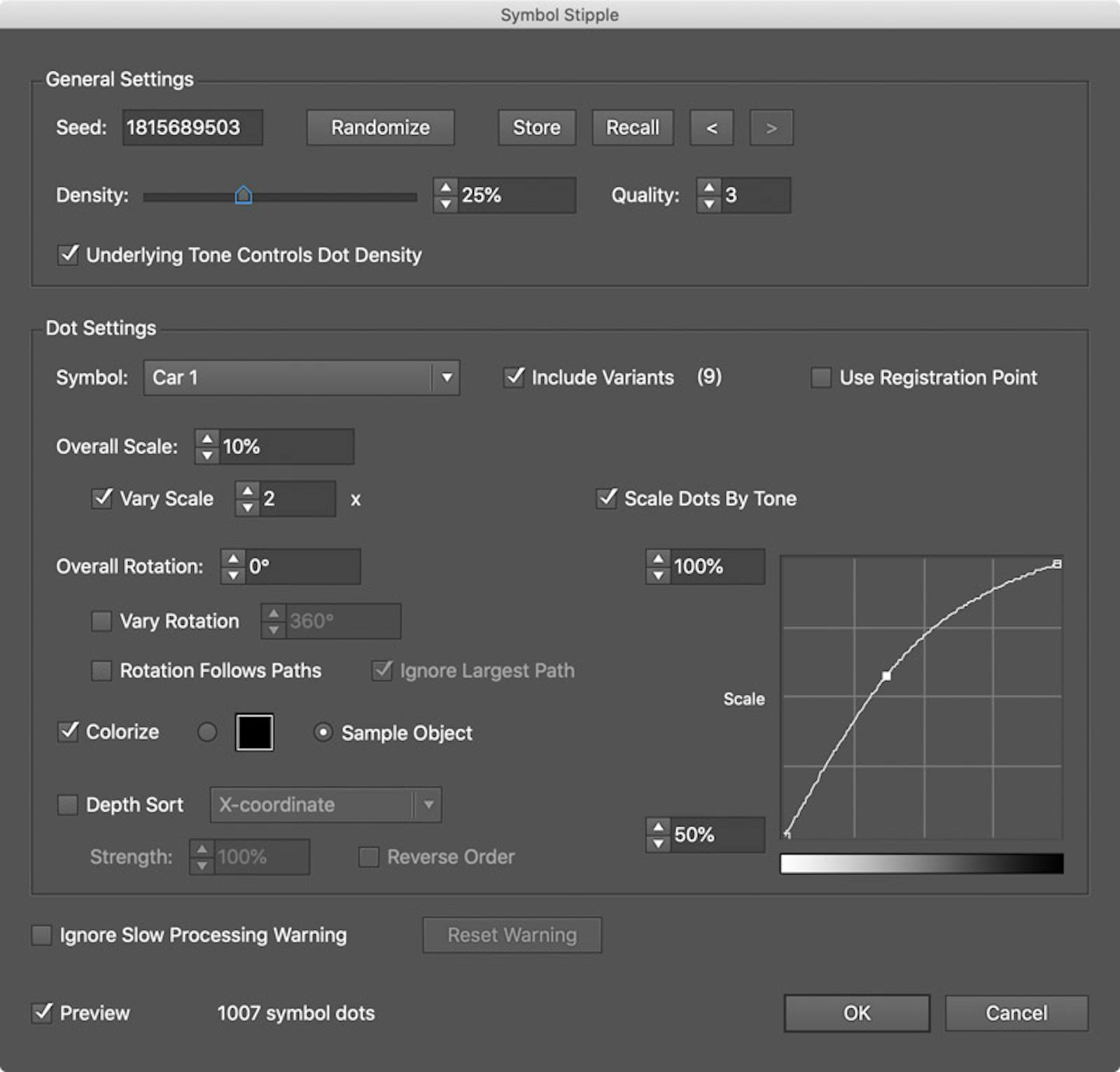Click the next seed arrow button
This screenshot has height=1072, width=1120.
pyautogui.click(x=770, y=127)
